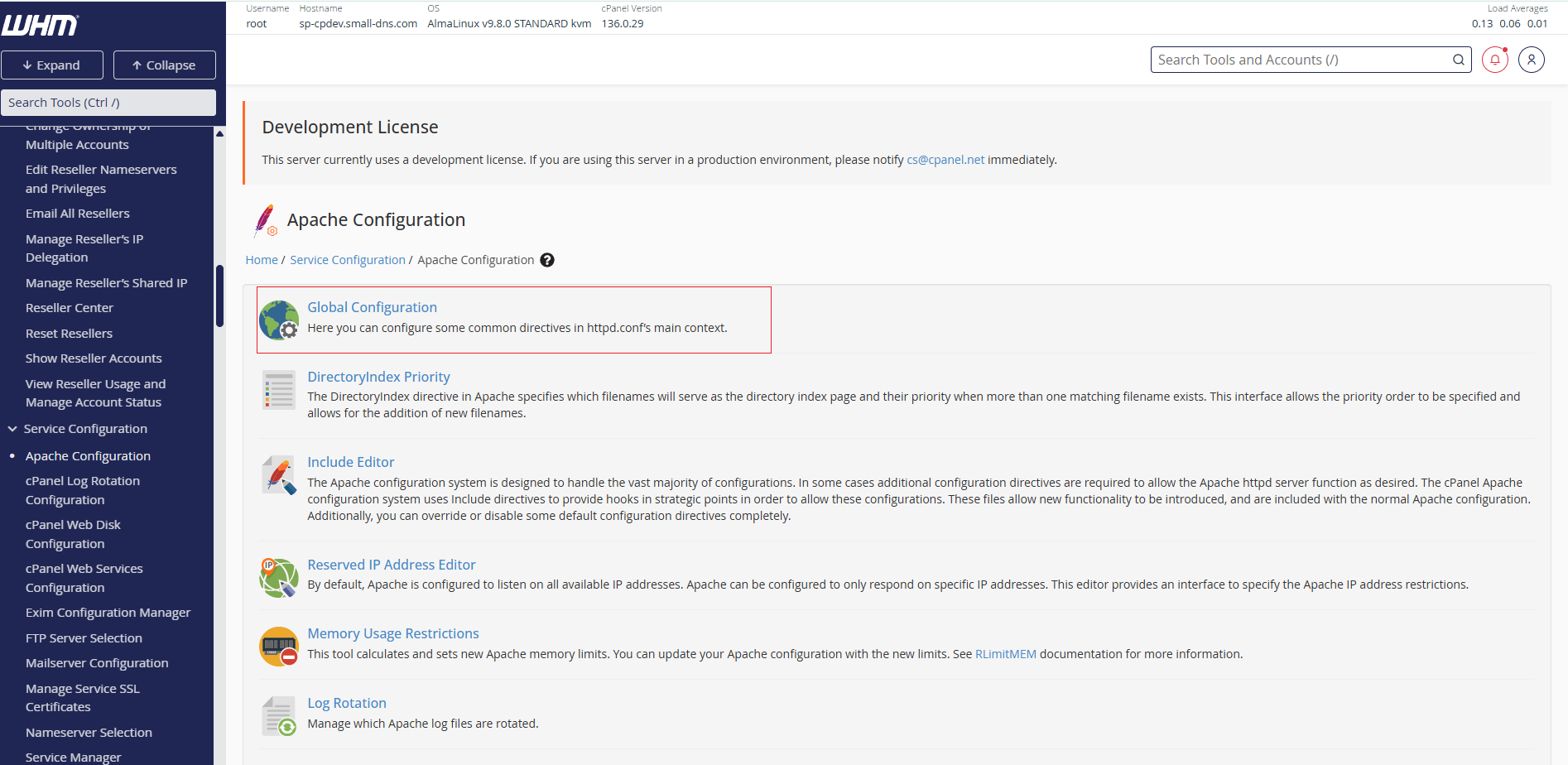This screenshot has width=1568, height=765.
Task: Go to Home breadcrumb
Action: 262,260
